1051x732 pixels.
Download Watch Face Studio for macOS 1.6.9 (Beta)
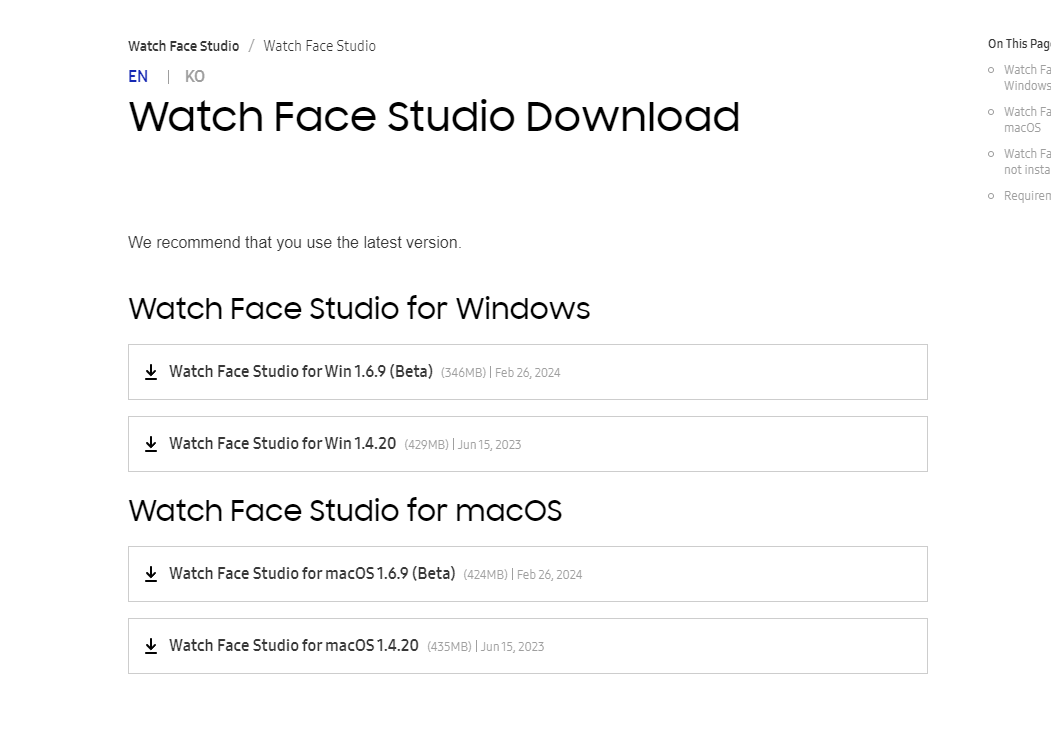528,574
